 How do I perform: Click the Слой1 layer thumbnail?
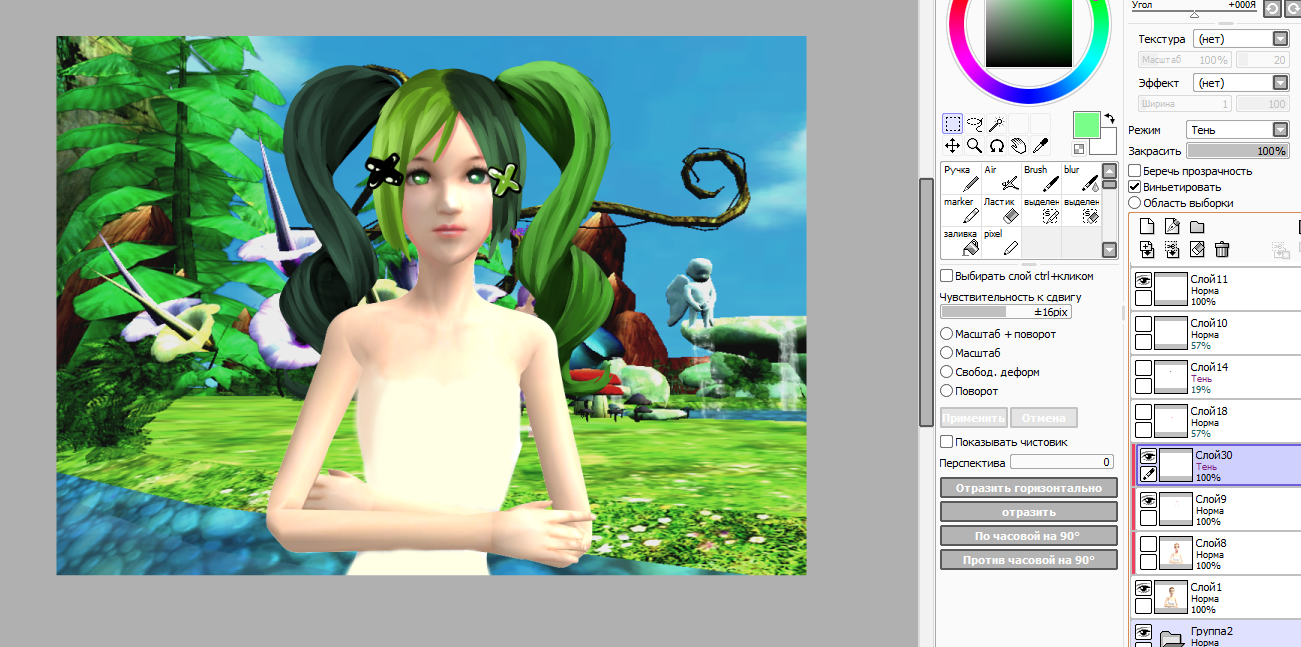click(x=1171, y=597)
